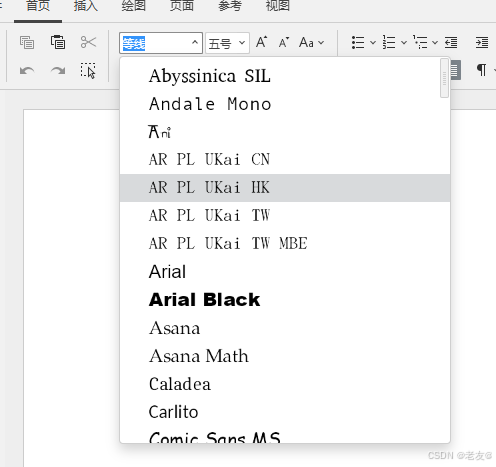Open the bullet list style arrow
Viewport: 496px width, 467px height.
tap(373, 43)
